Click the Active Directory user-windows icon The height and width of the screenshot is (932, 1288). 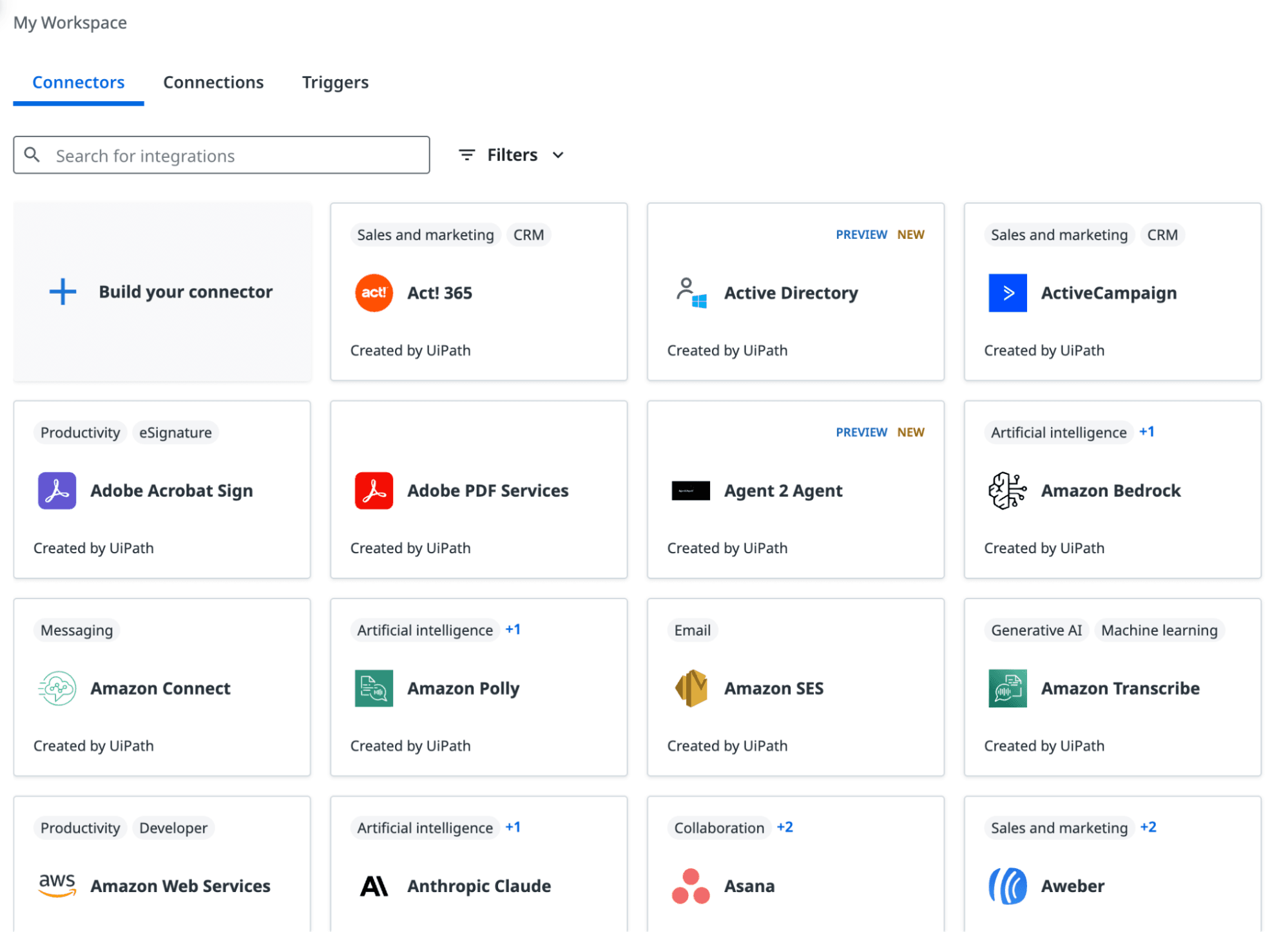691,292
